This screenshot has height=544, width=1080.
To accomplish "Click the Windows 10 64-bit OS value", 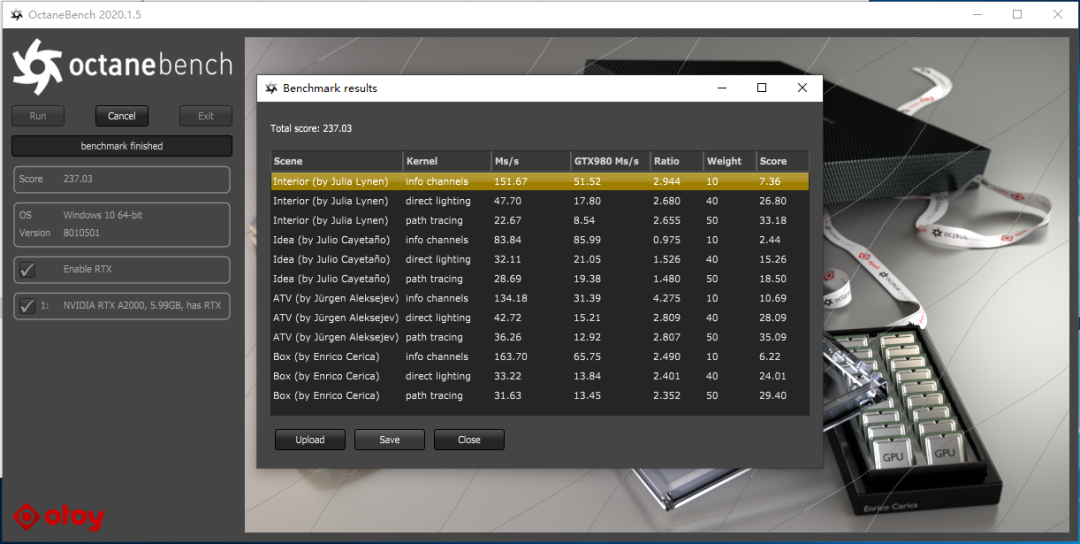I will [103, 215].
